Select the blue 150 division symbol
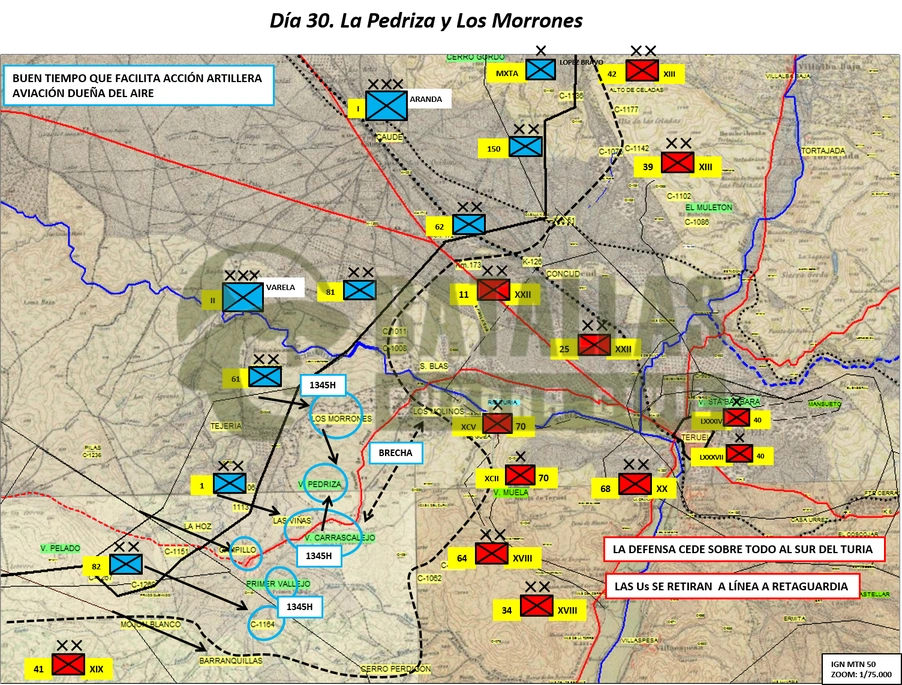This screenshot has width=902, height=685. click(526, 146)
